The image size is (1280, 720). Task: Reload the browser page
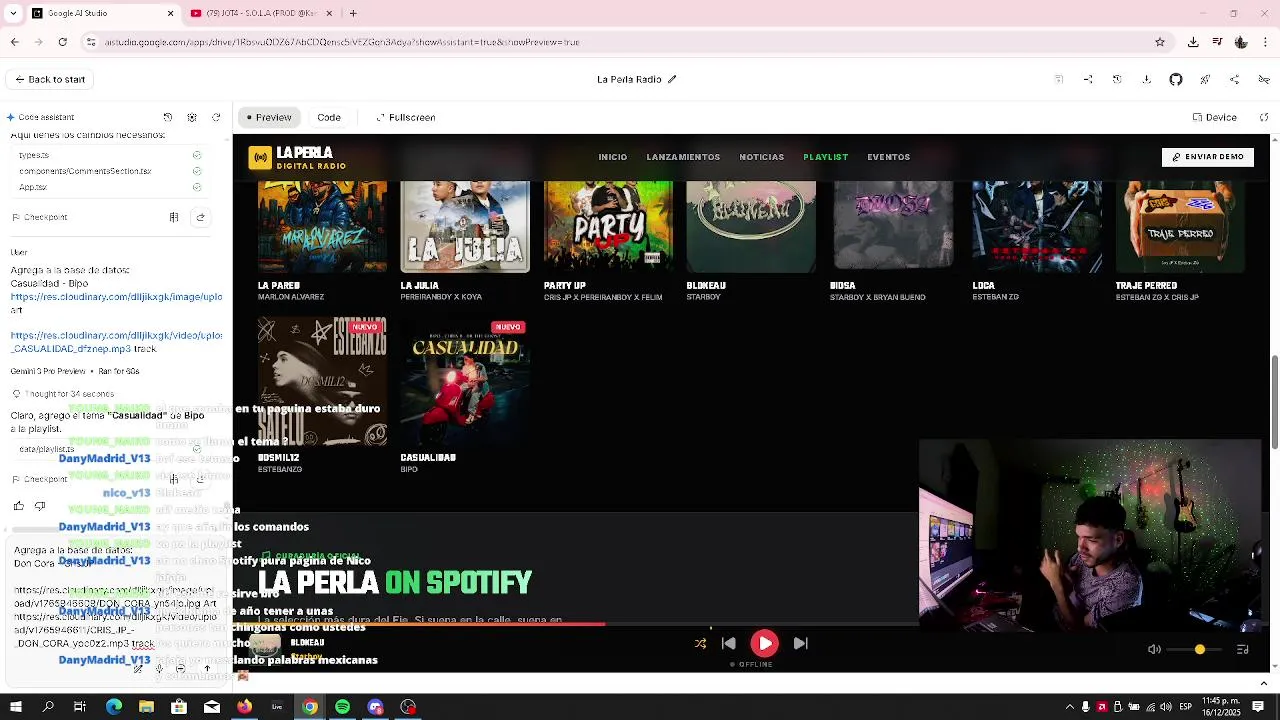[62, 42]
